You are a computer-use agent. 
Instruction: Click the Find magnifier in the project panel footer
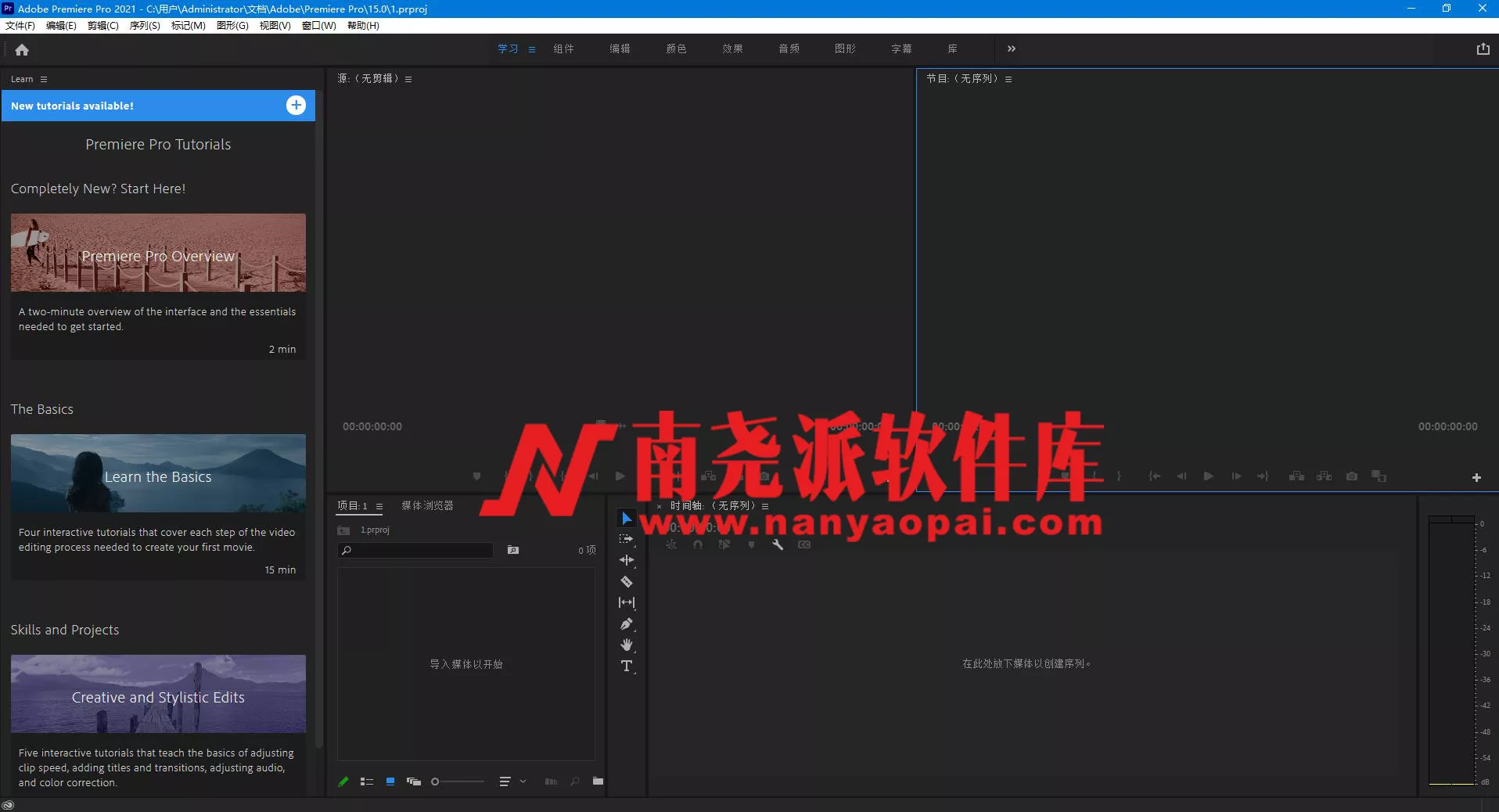[575, 781]
